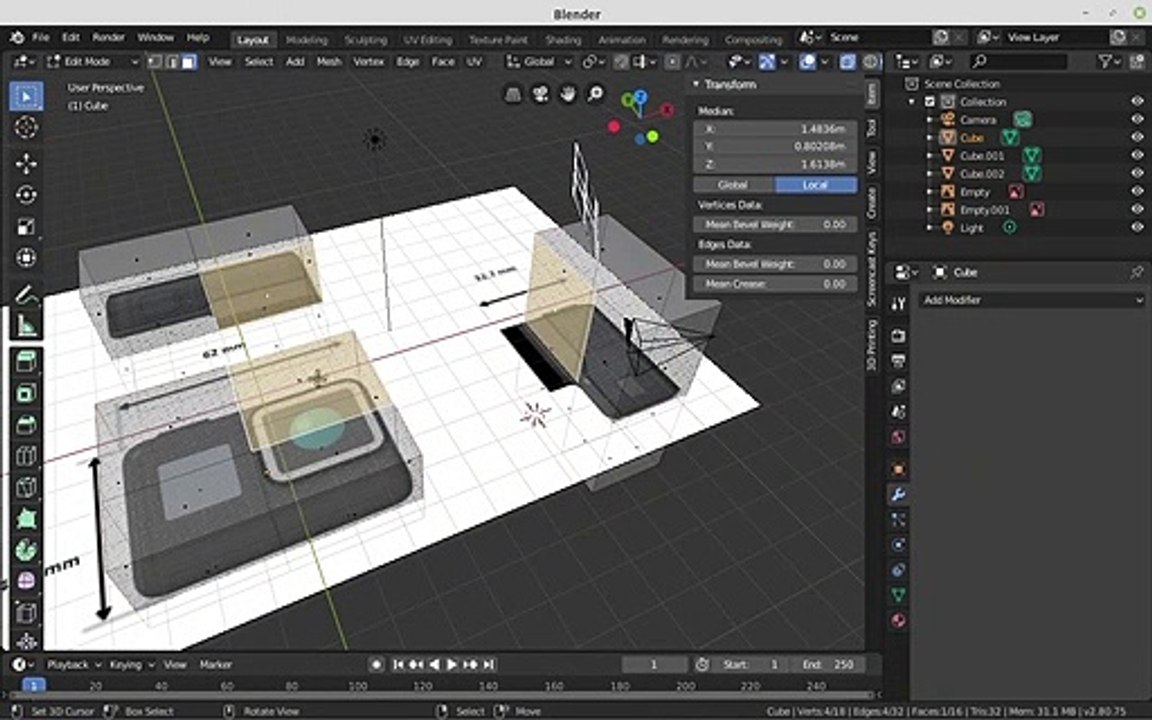
Task: Expand the Camera outliner item
Action: click(930, 119)
